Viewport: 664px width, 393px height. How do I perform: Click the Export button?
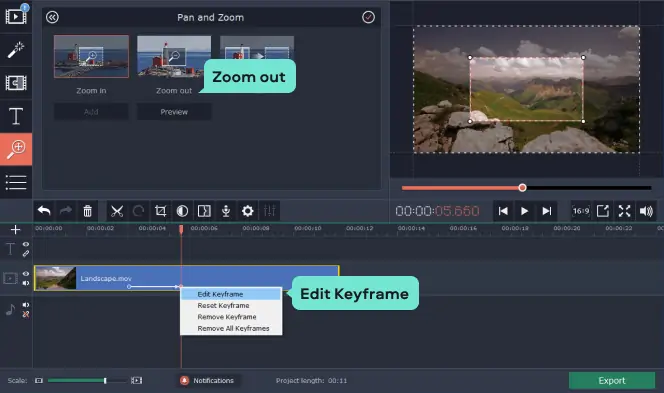[612, 380]
